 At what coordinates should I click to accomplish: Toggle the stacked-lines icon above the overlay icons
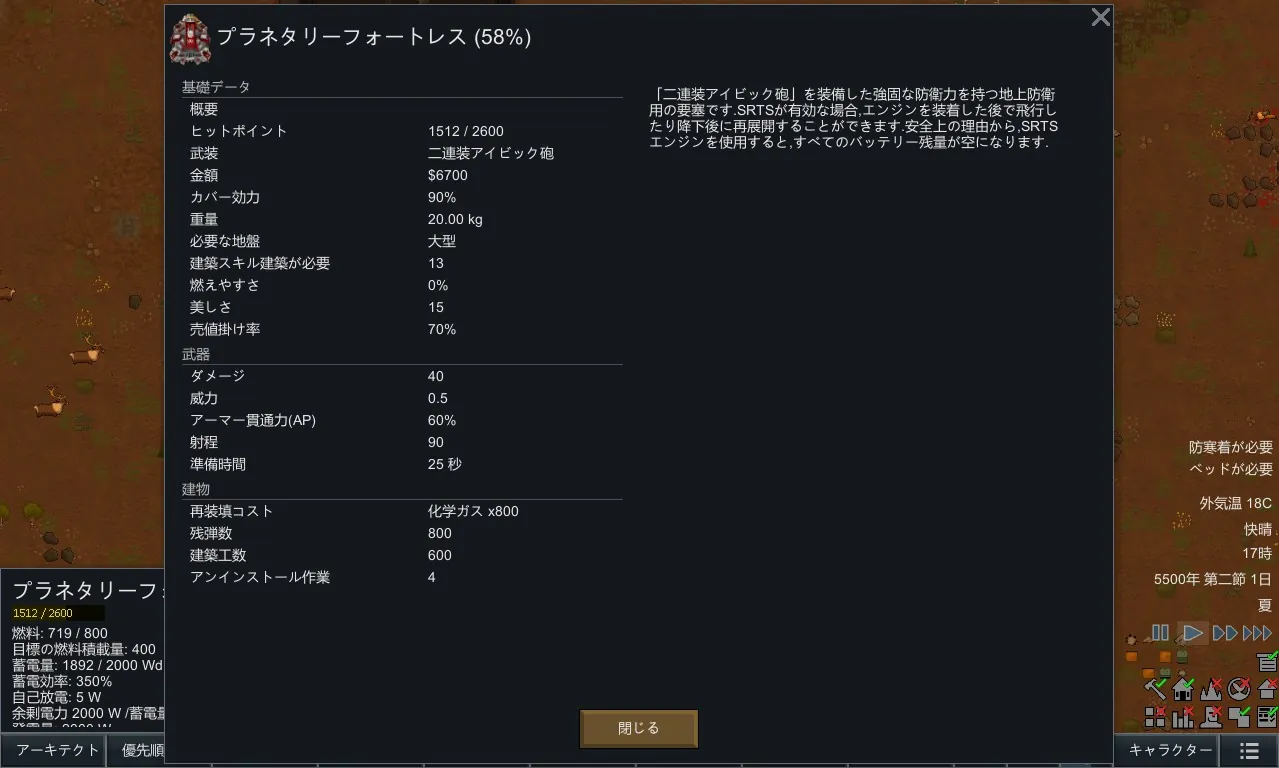[1267, 661]
